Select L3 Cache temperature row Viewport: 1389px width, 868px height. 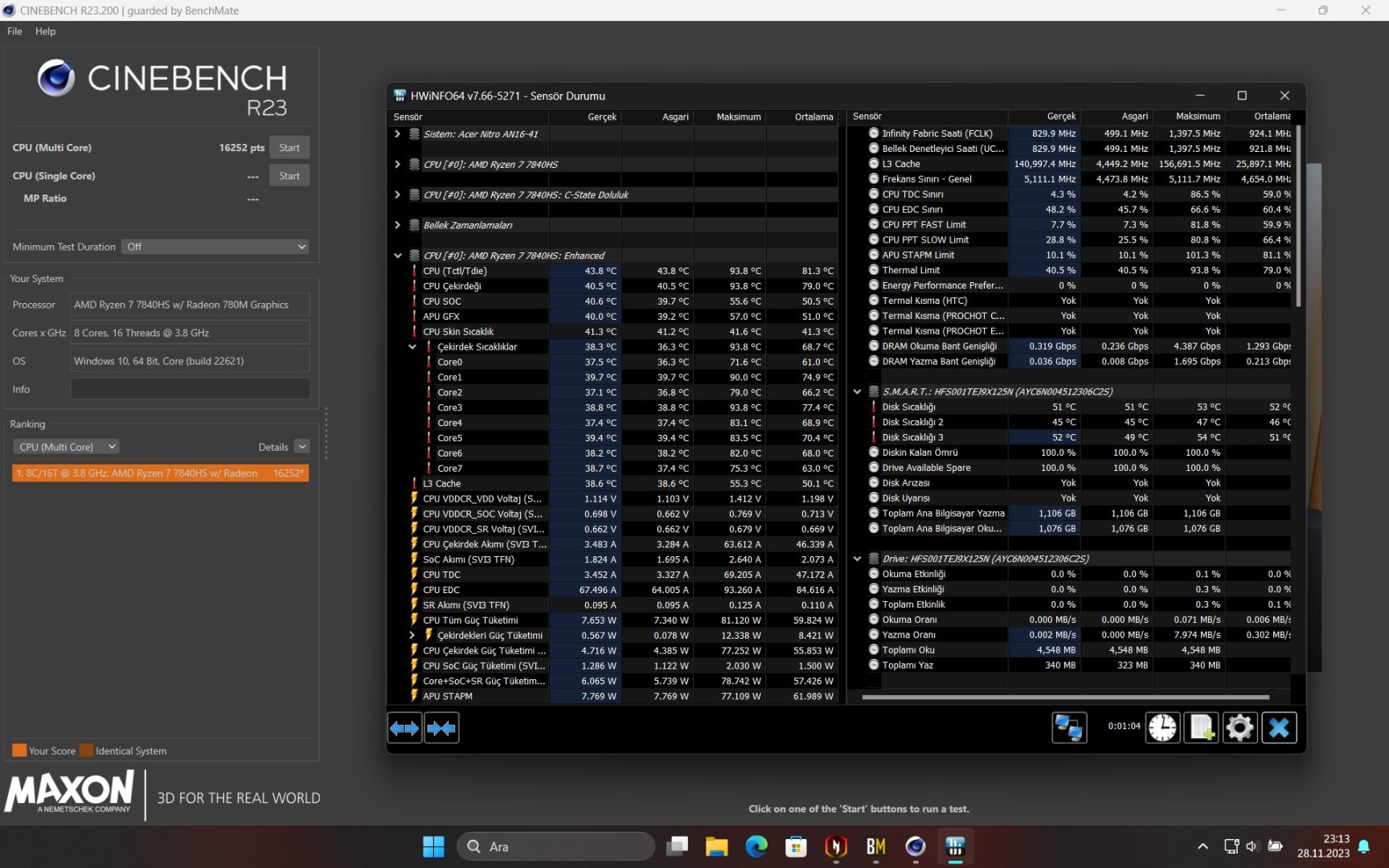click(x=613, y=484)
